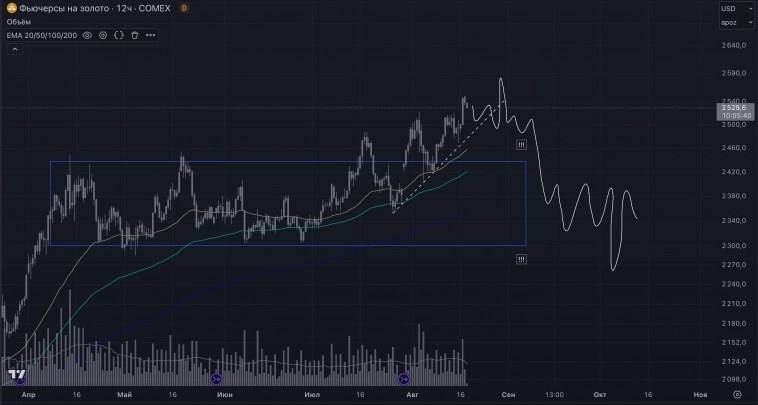
Task: Click the 2640,0 price axis label
Action: (734, 45)
